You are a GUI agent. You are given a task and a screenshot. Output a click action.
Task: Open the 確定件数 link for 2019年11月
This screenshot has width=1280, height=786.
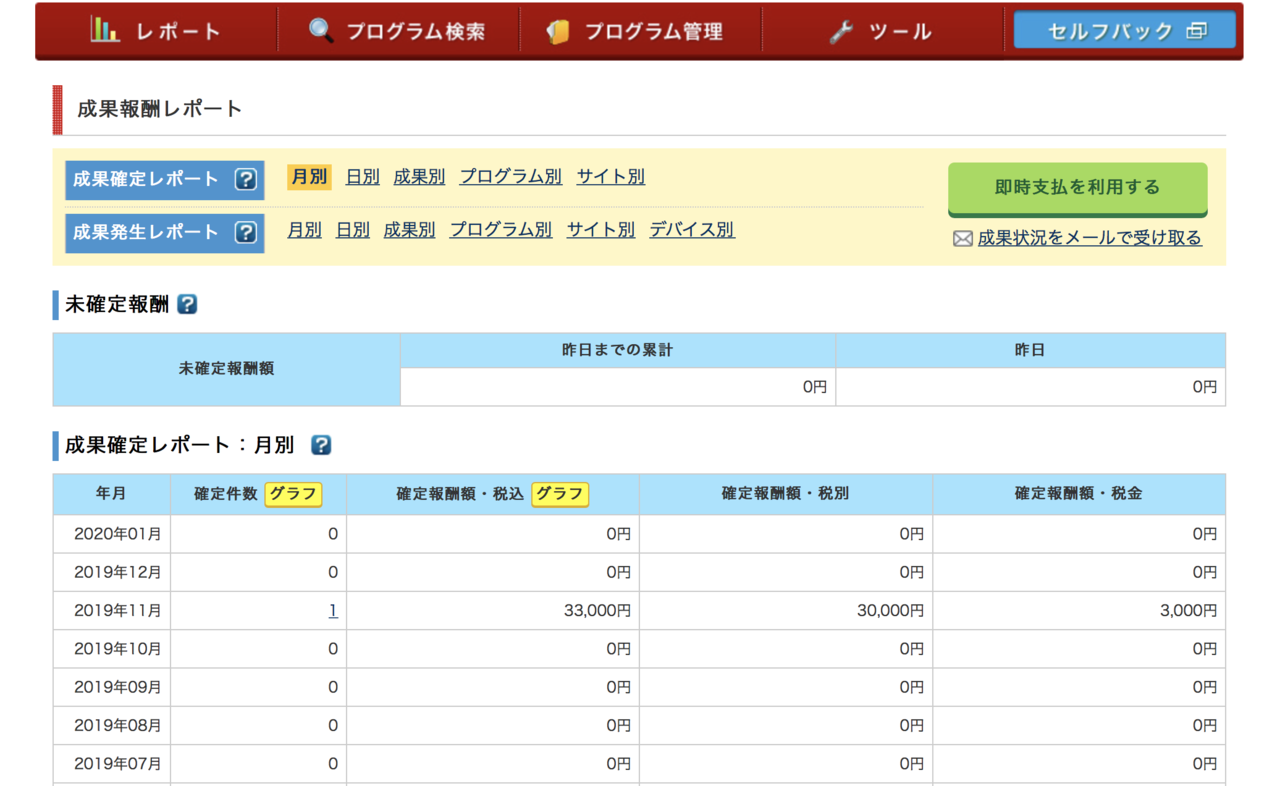[333, 610]
